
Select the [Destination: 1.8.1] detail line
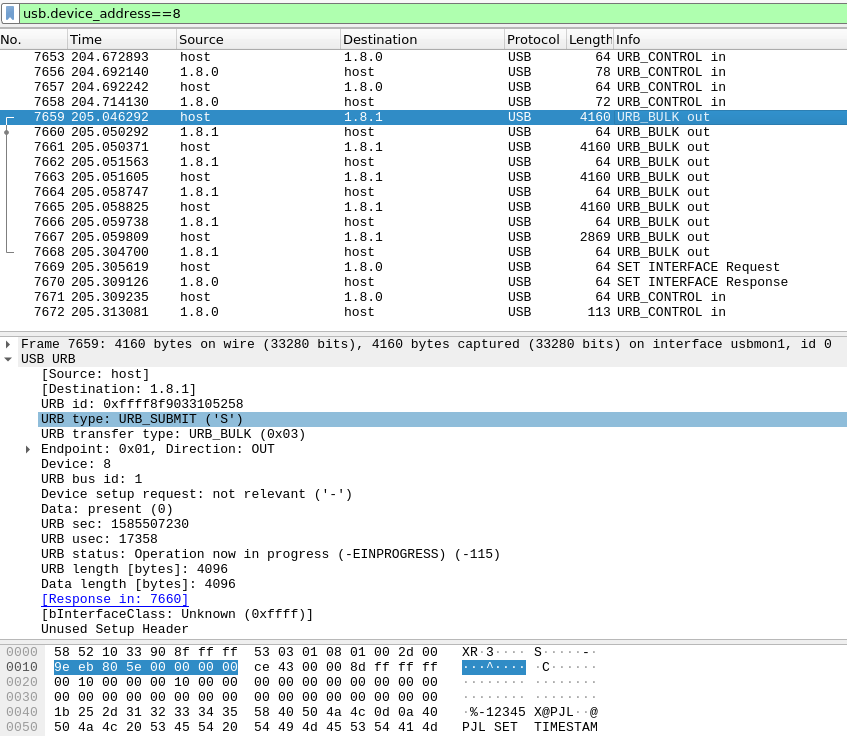pyautogui.click(x=118, y=389)
